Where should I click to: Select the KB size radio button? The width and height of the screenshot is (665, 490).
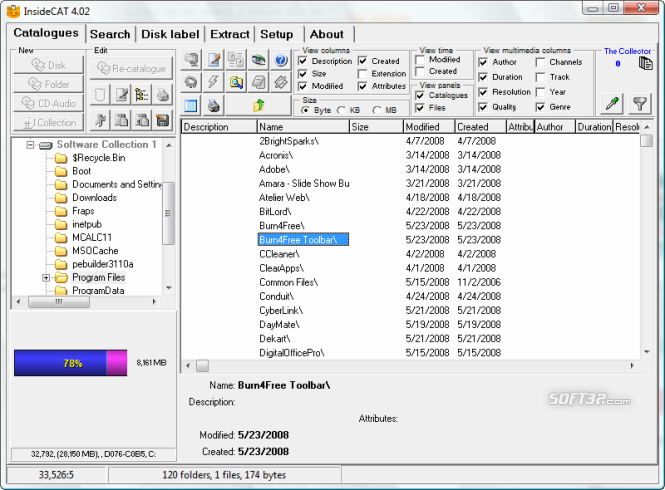click(342, 110)
